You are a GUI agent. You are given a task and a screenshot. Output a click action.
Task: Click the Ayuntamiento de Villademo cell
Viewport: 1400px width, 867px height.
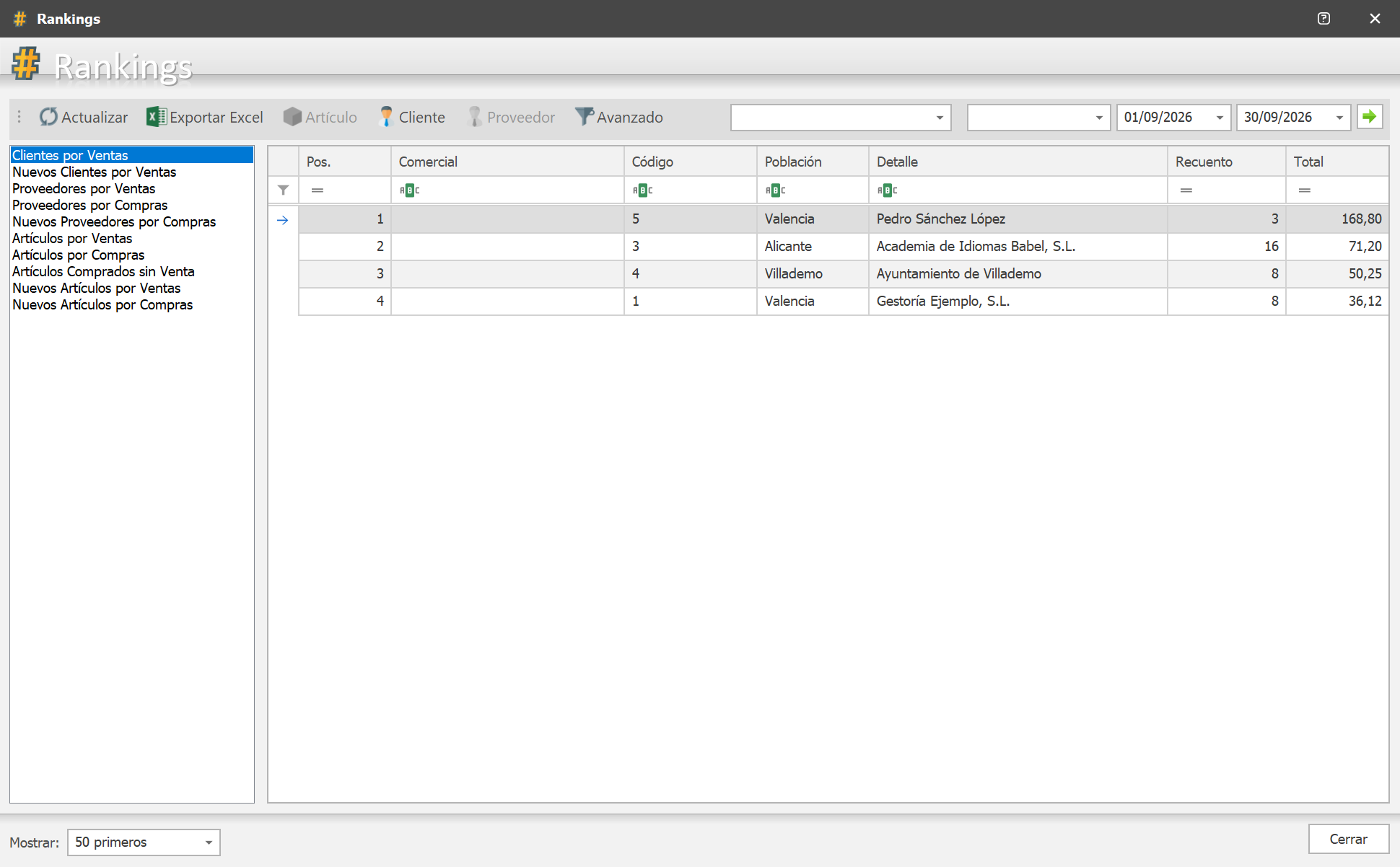pyautogui.click(x=1018, y=273)
